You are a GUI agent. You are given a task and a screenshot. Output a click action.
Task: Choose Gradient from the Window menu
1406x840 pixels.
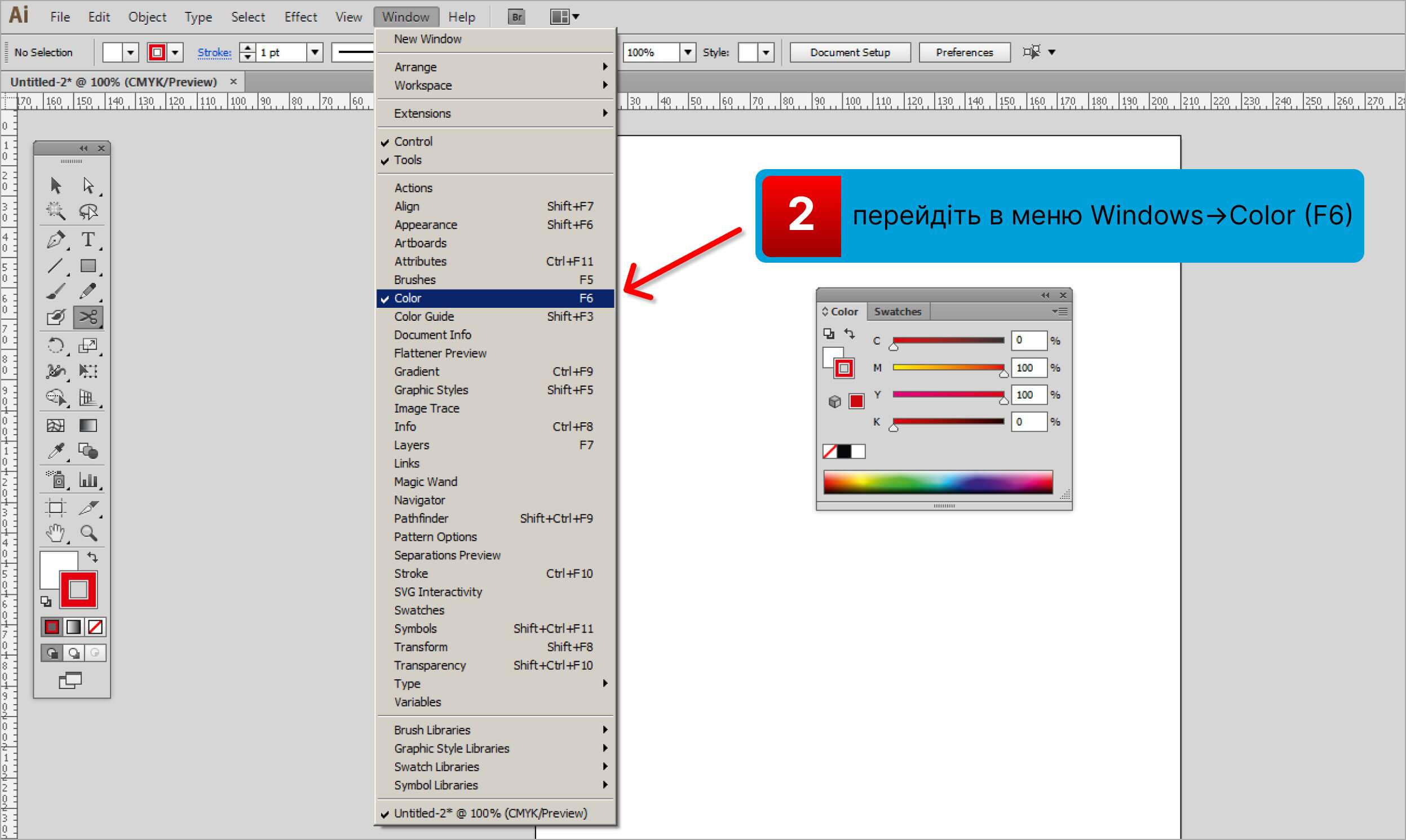click(x=496, y=372)
